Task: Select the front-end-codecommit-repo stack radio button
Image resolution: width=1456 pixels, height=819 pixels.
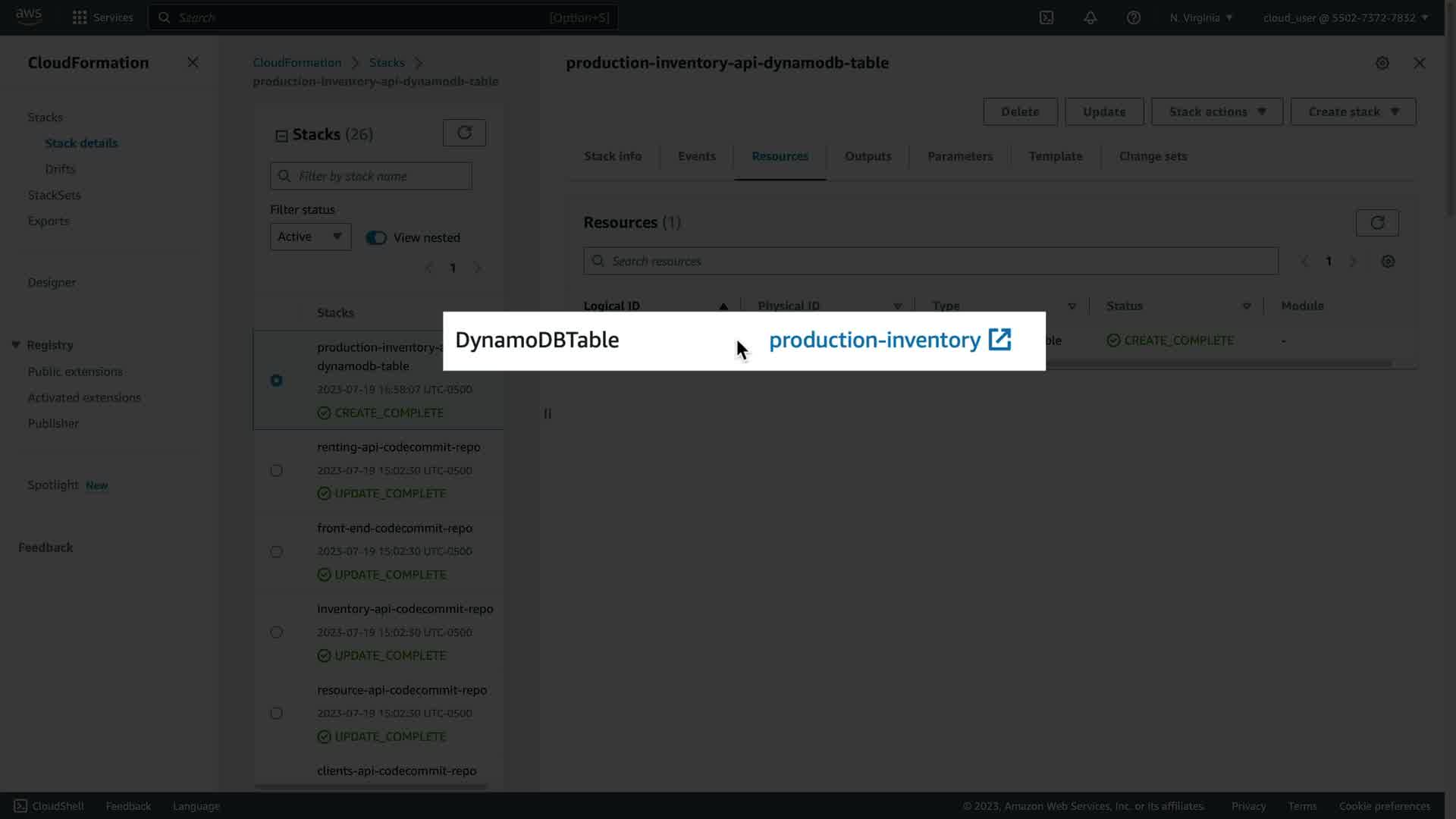Action: (276, 552)
